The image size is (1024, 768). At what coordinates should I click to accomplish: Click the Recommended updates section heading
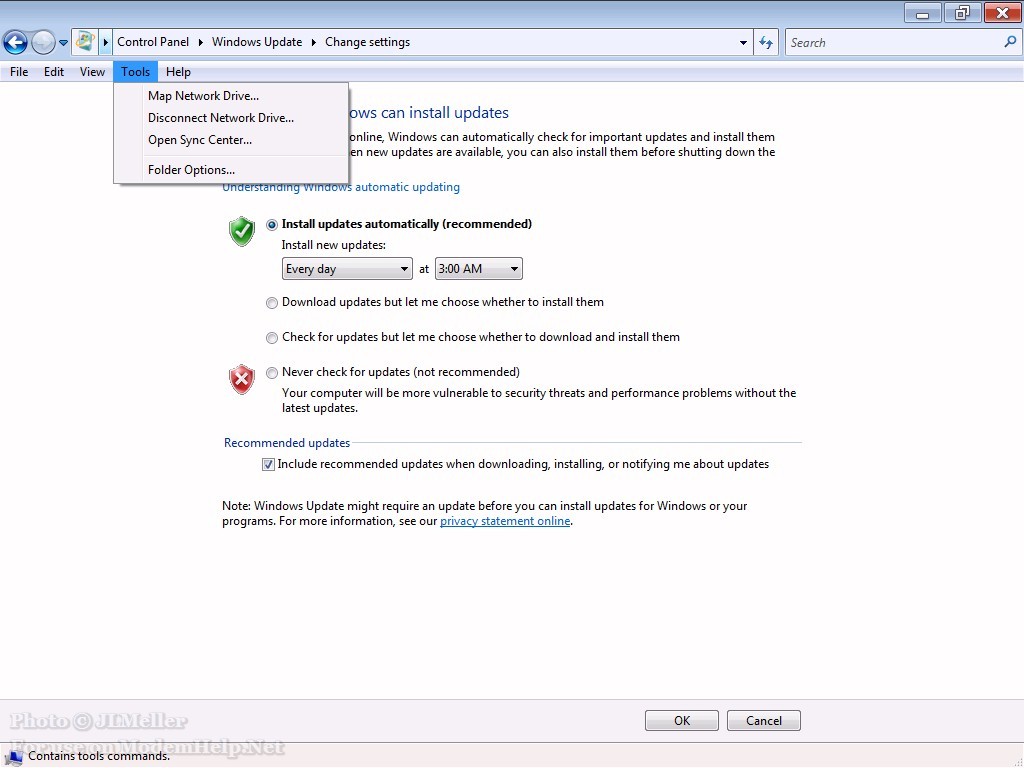coord(287,443)
